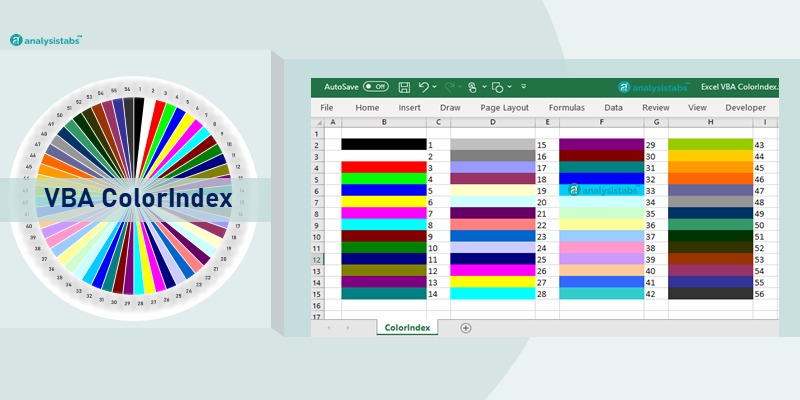Toggle the AutoSave switch off

coord(376,87)
